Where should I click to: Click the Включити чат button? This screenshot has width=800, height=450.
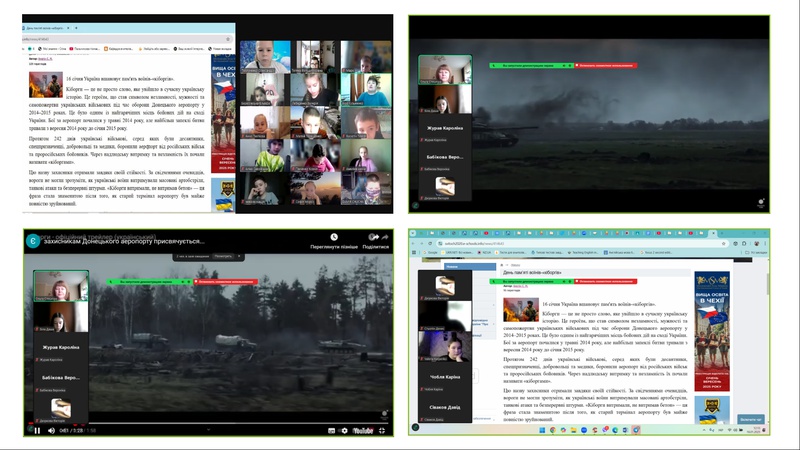tap(751, 419)
